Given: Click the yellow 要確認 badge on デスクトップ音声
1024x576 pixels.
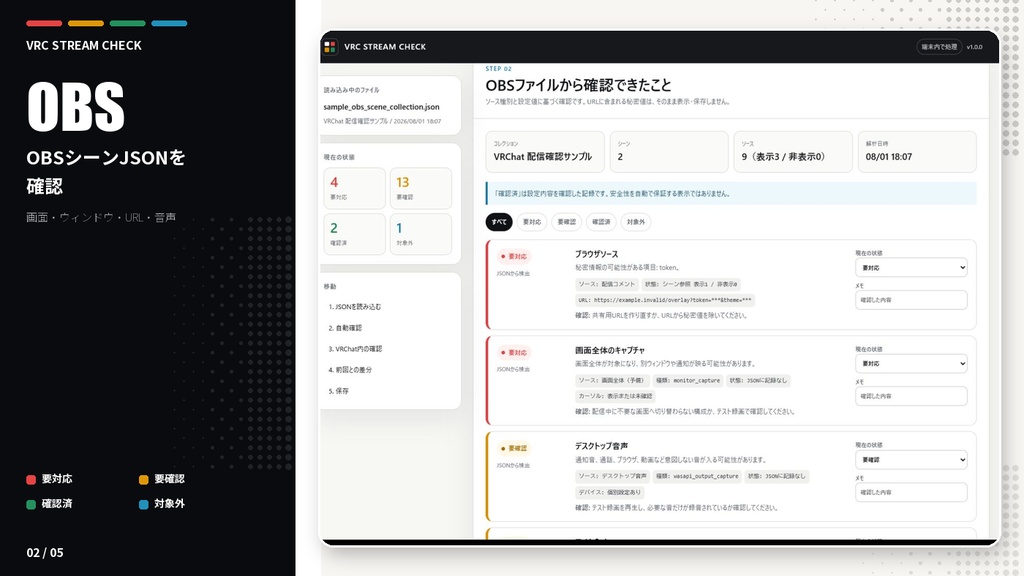Looking at the screenshot, I should [x=514, y=449].
